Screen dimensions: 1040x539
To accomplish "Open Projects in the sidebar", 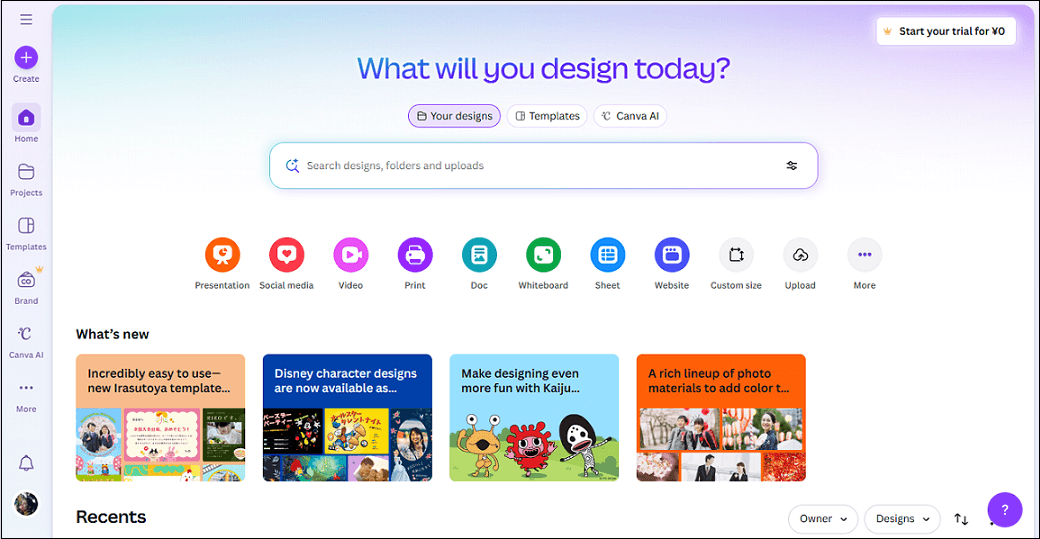I will point(26,180).
